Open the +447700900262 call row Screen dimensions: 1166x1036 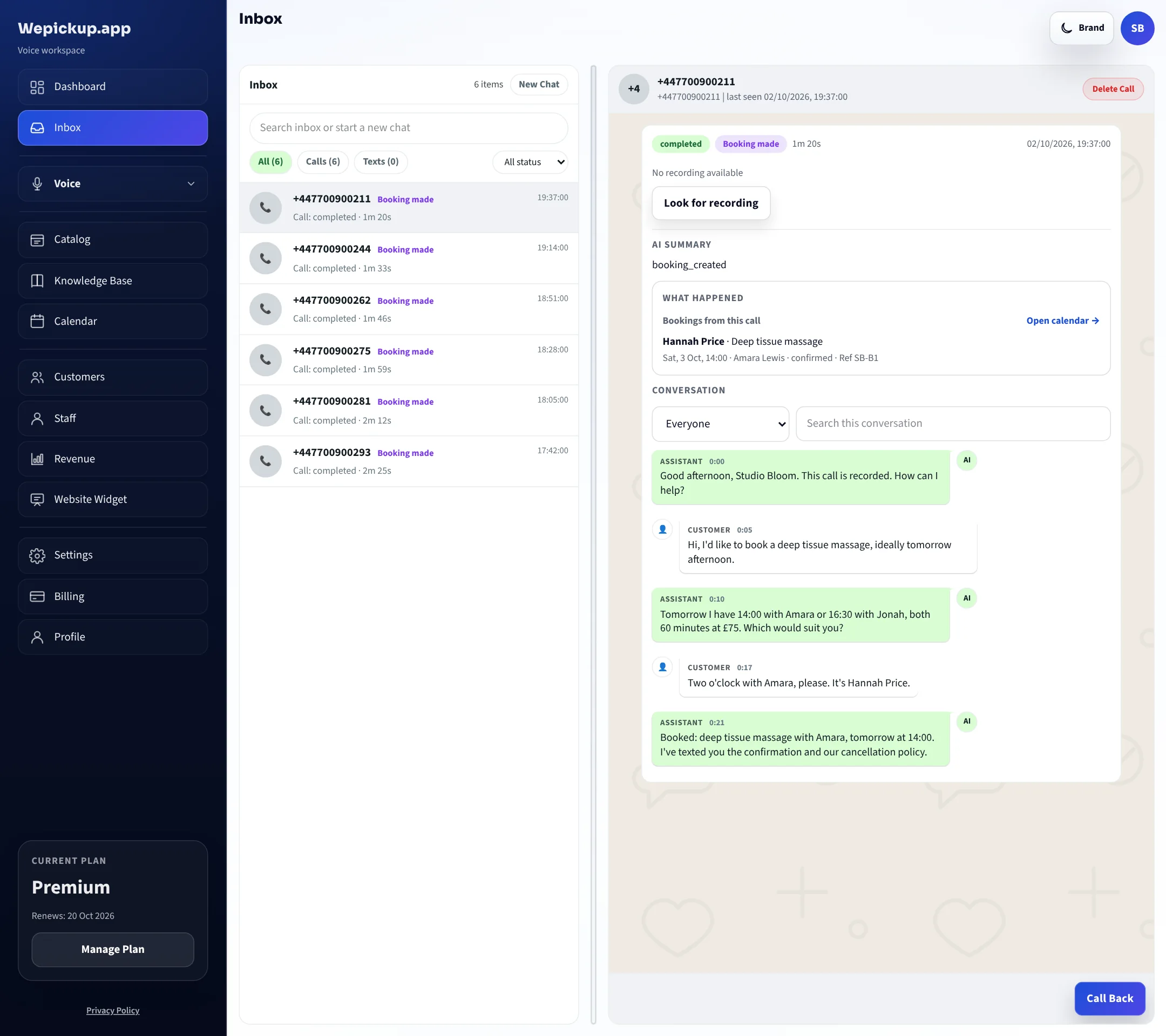pos(409,309)
